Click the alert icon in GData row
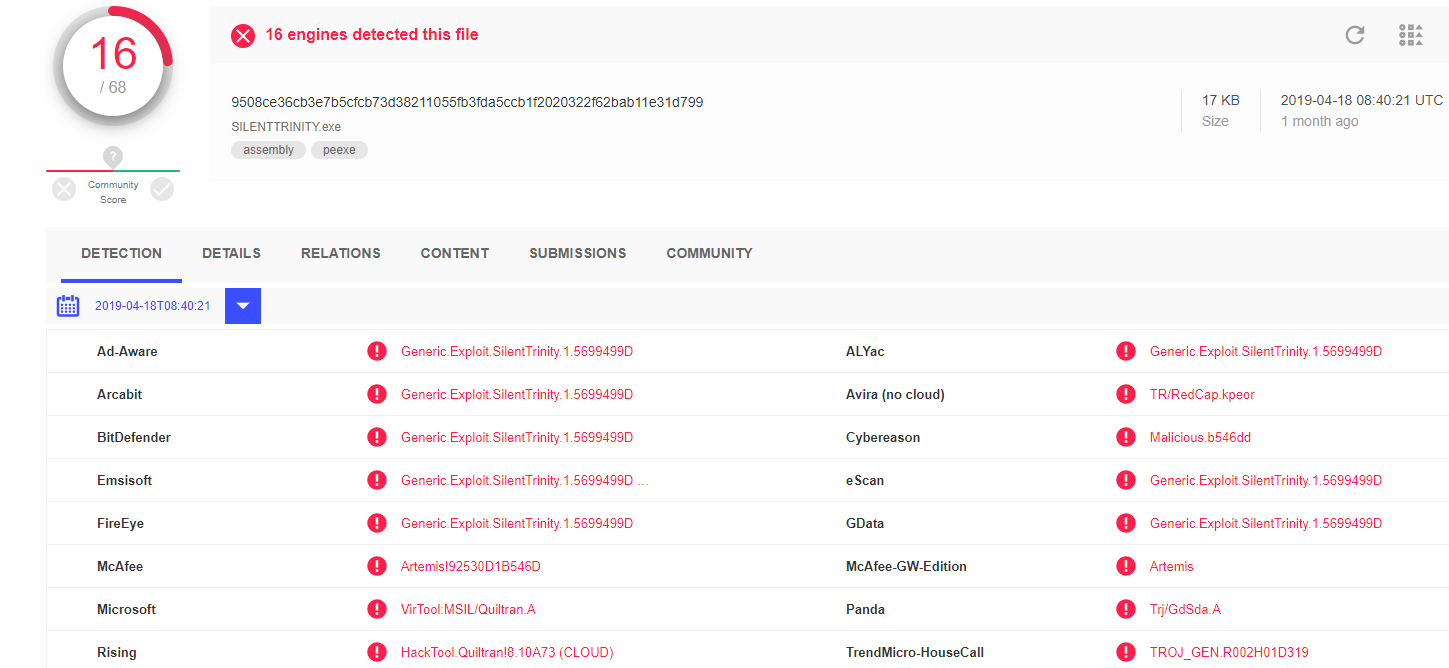The image size is (1449, 668). click(x=1126, y=523)
